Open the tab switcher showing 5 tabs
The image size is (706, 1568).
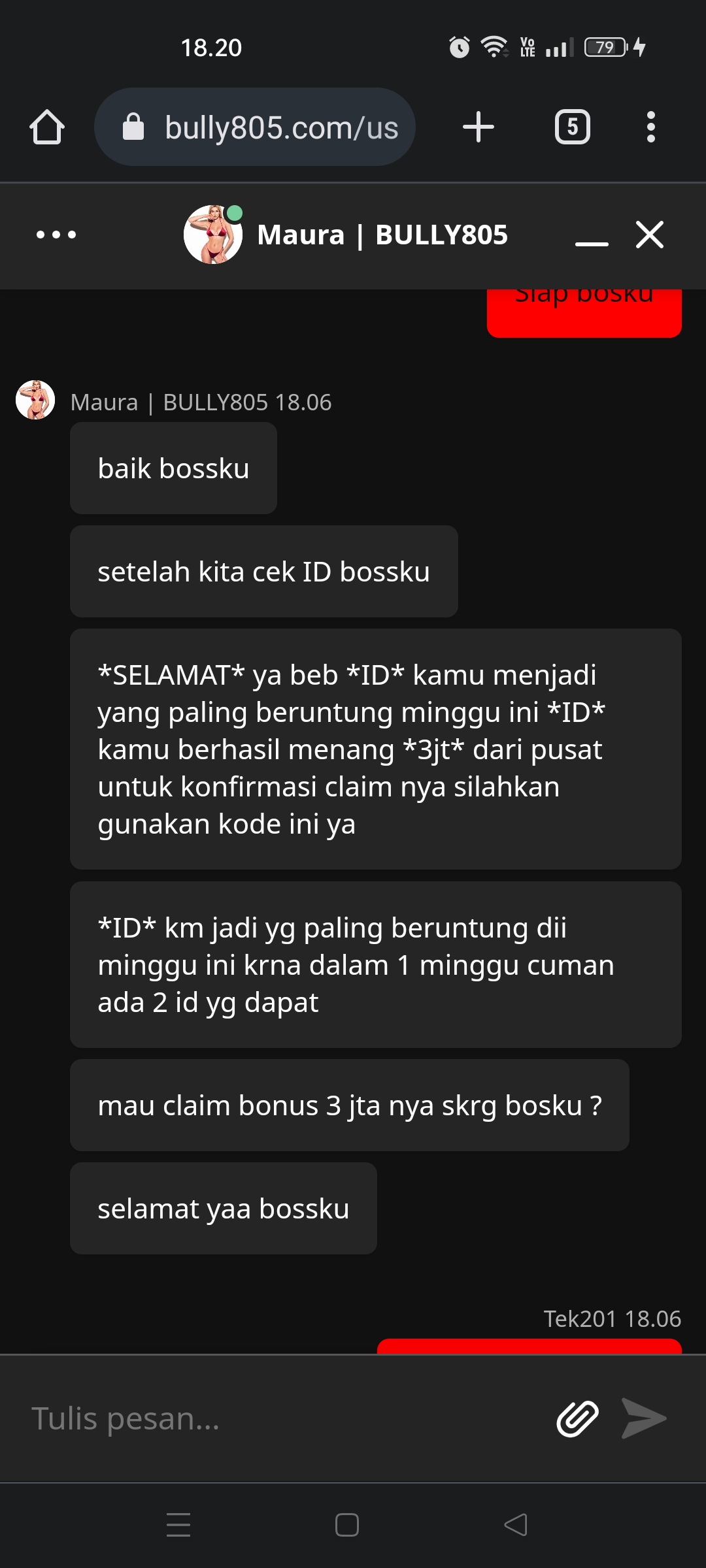point(573,127)
